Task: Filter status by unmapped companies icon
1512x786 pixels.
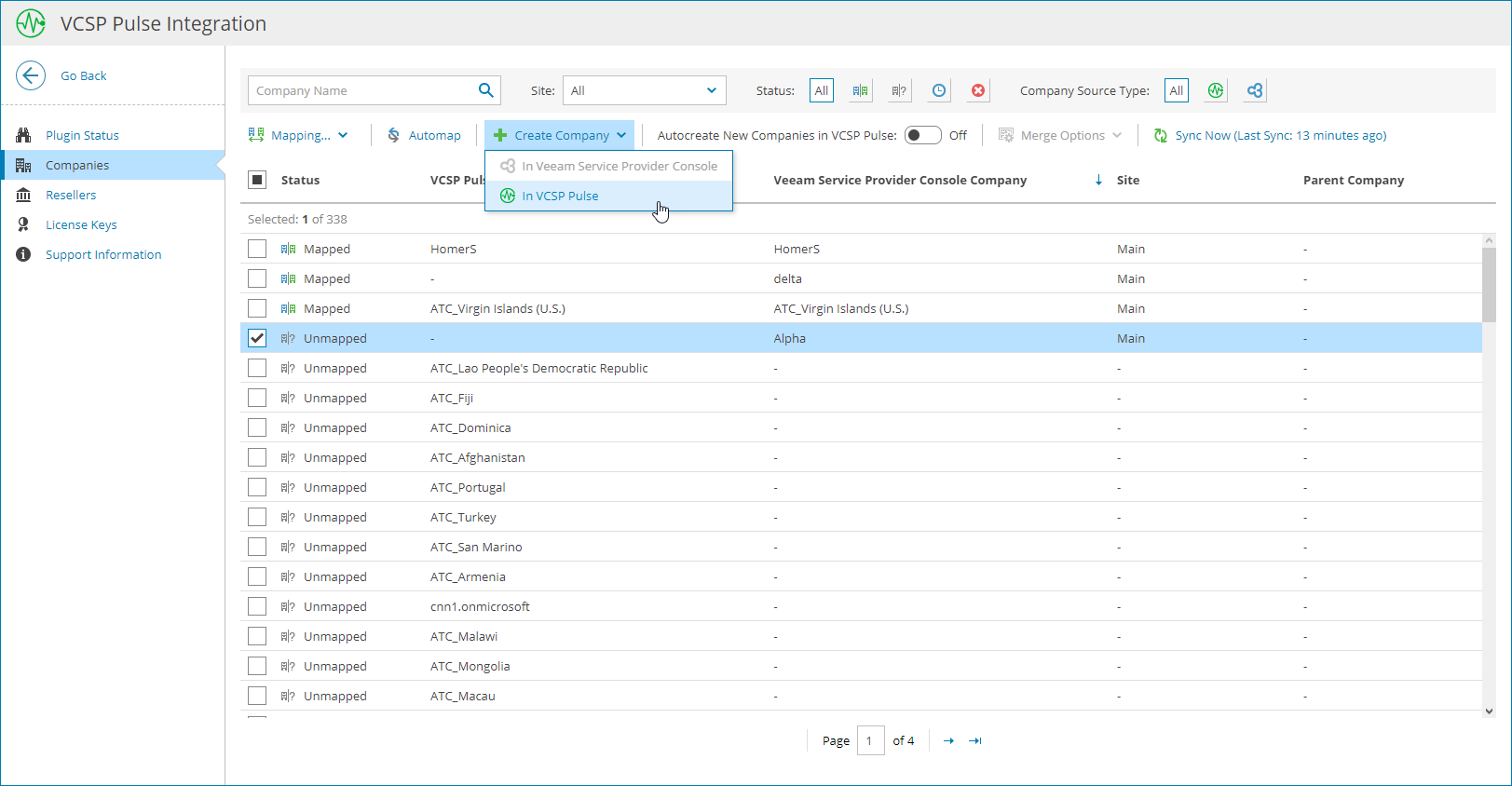Action: tap(899, 90)
